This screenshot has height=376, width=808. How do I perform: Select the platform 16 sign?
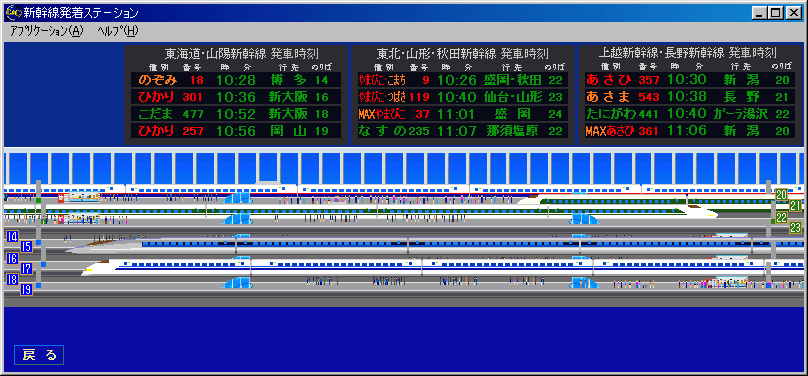point(12,258)
